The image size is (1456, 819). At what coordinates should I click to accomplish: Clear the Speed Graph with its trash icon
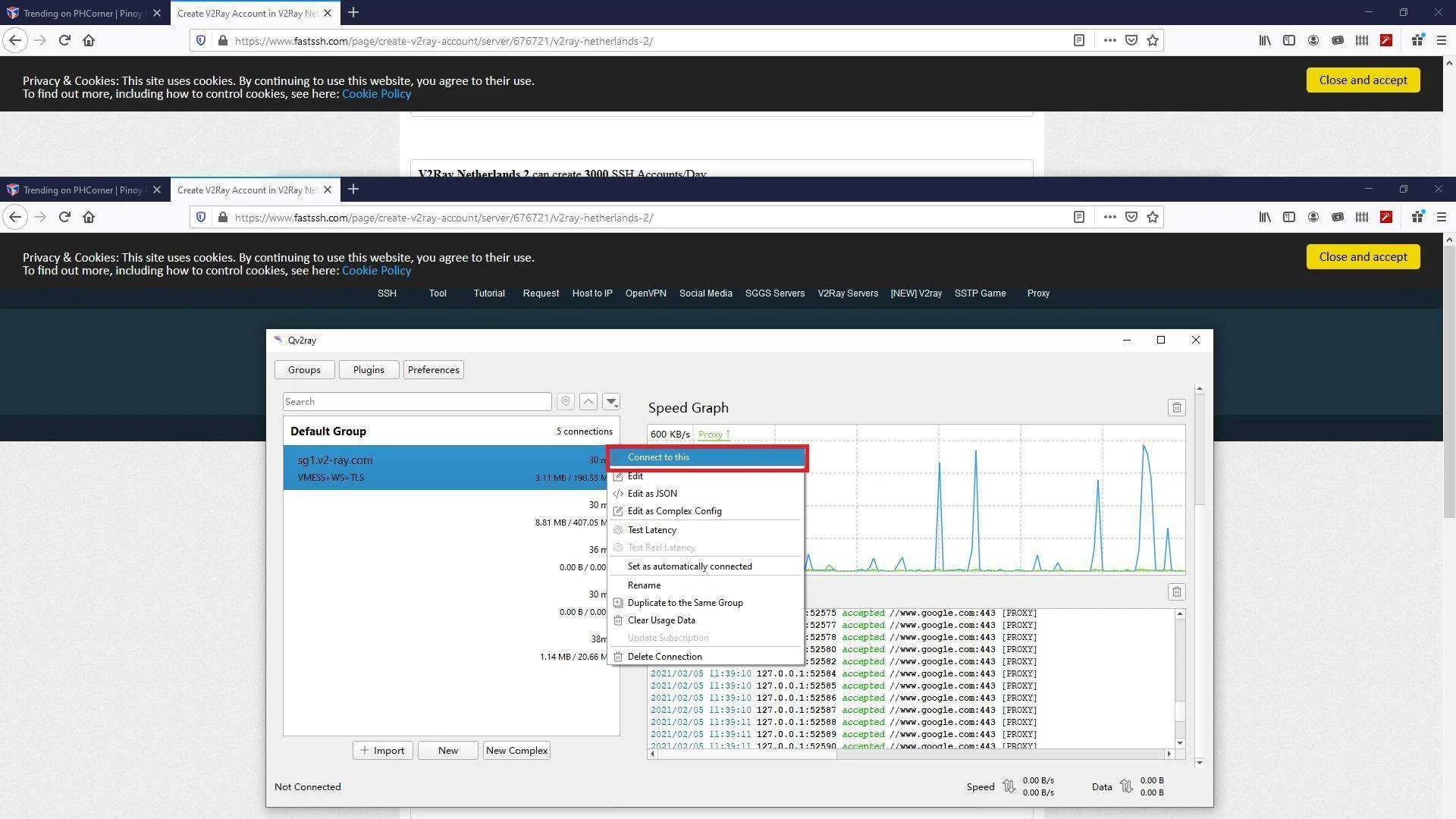click(x=1176, y=408)
